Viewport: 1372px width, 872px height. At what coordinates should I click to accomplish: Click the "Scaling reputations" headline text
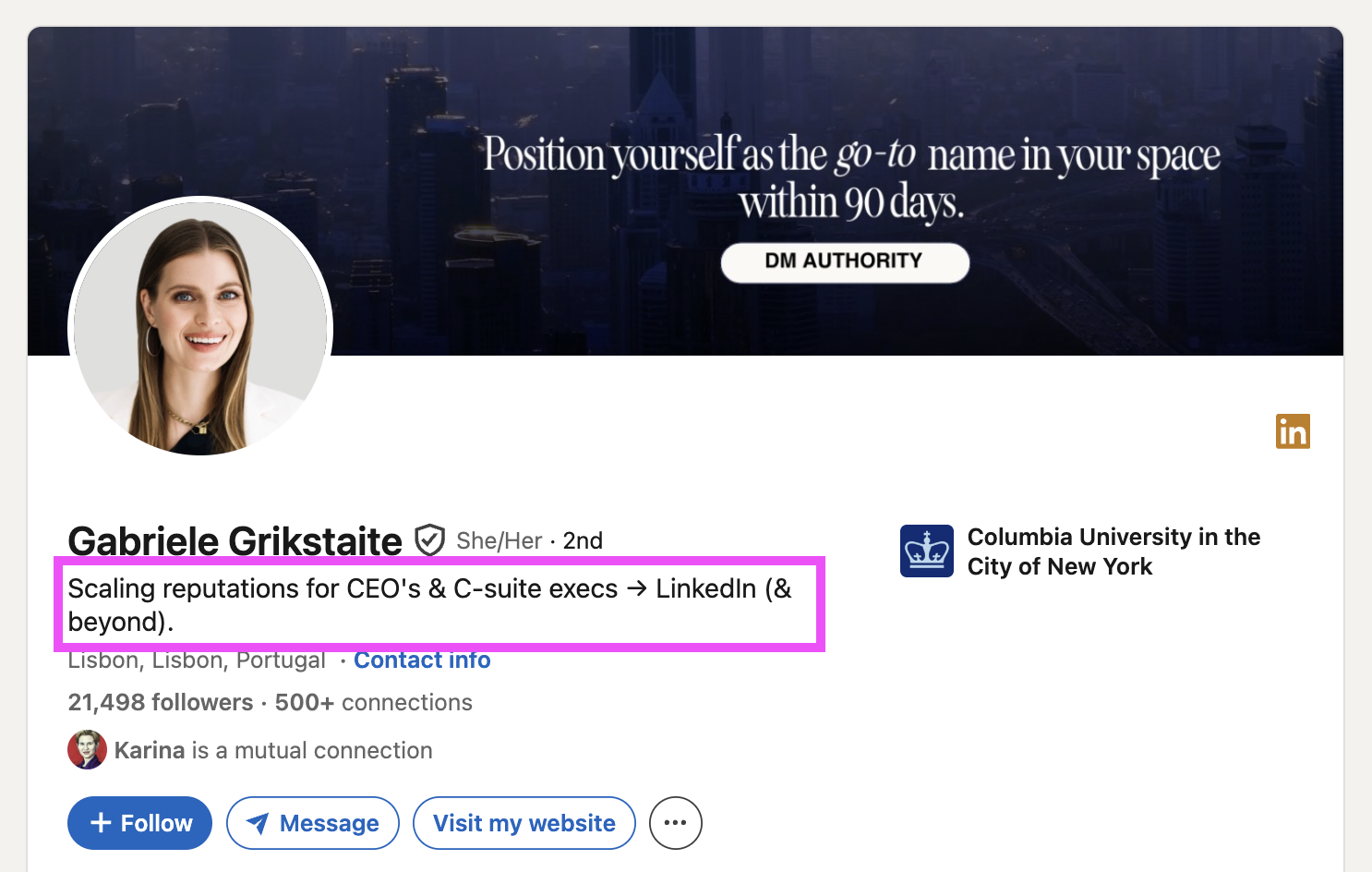coord(429,604)
